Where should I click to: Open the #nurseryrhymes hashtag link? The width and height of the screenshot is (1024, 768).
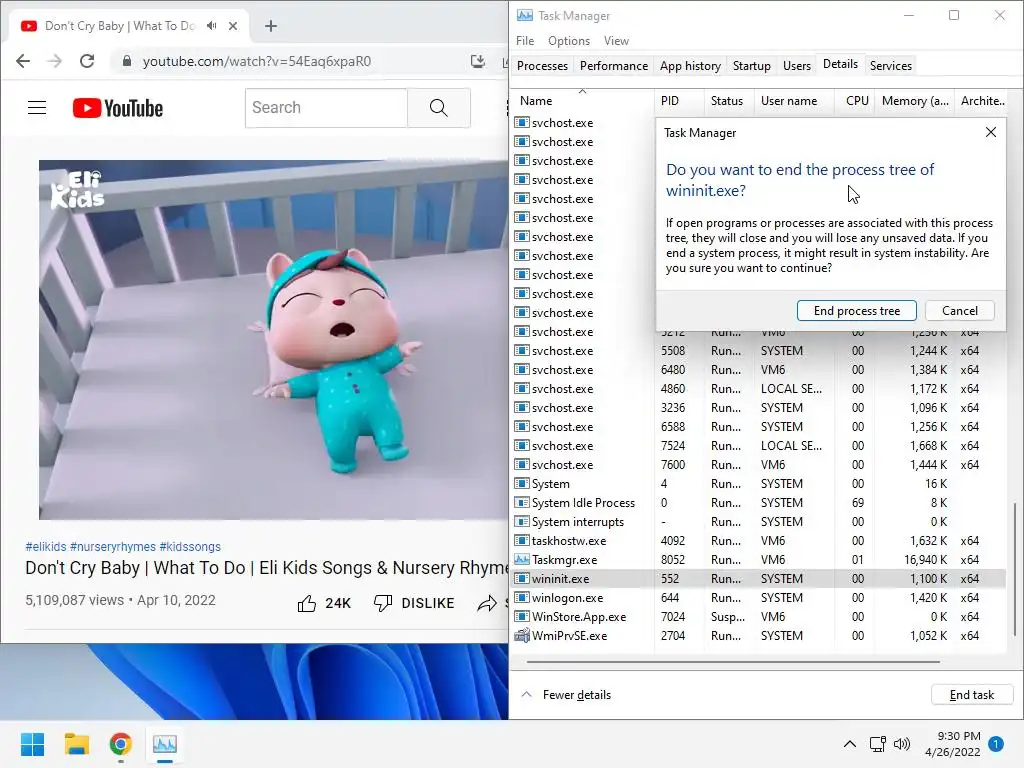coord(113,547)
